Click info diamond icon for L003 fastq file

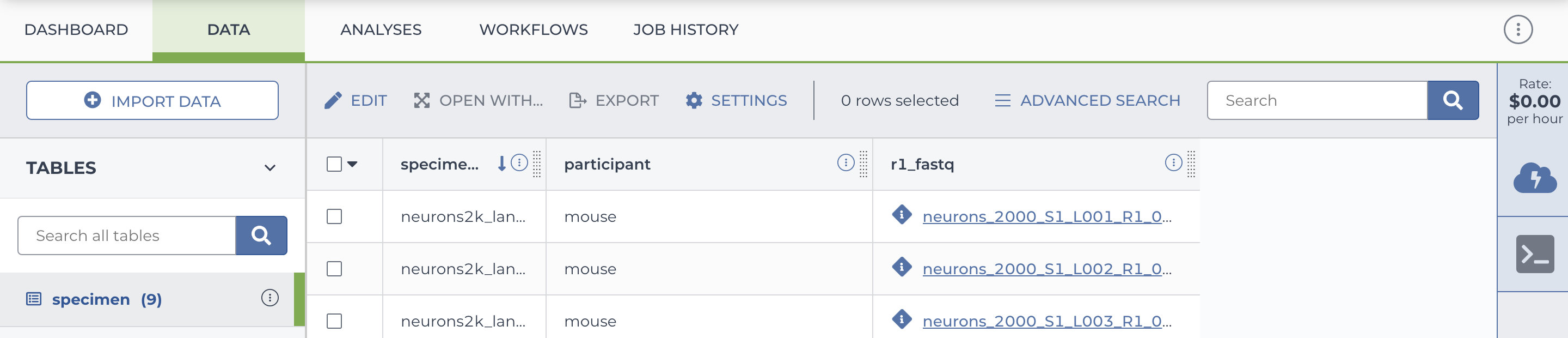[x=902, y=319]
